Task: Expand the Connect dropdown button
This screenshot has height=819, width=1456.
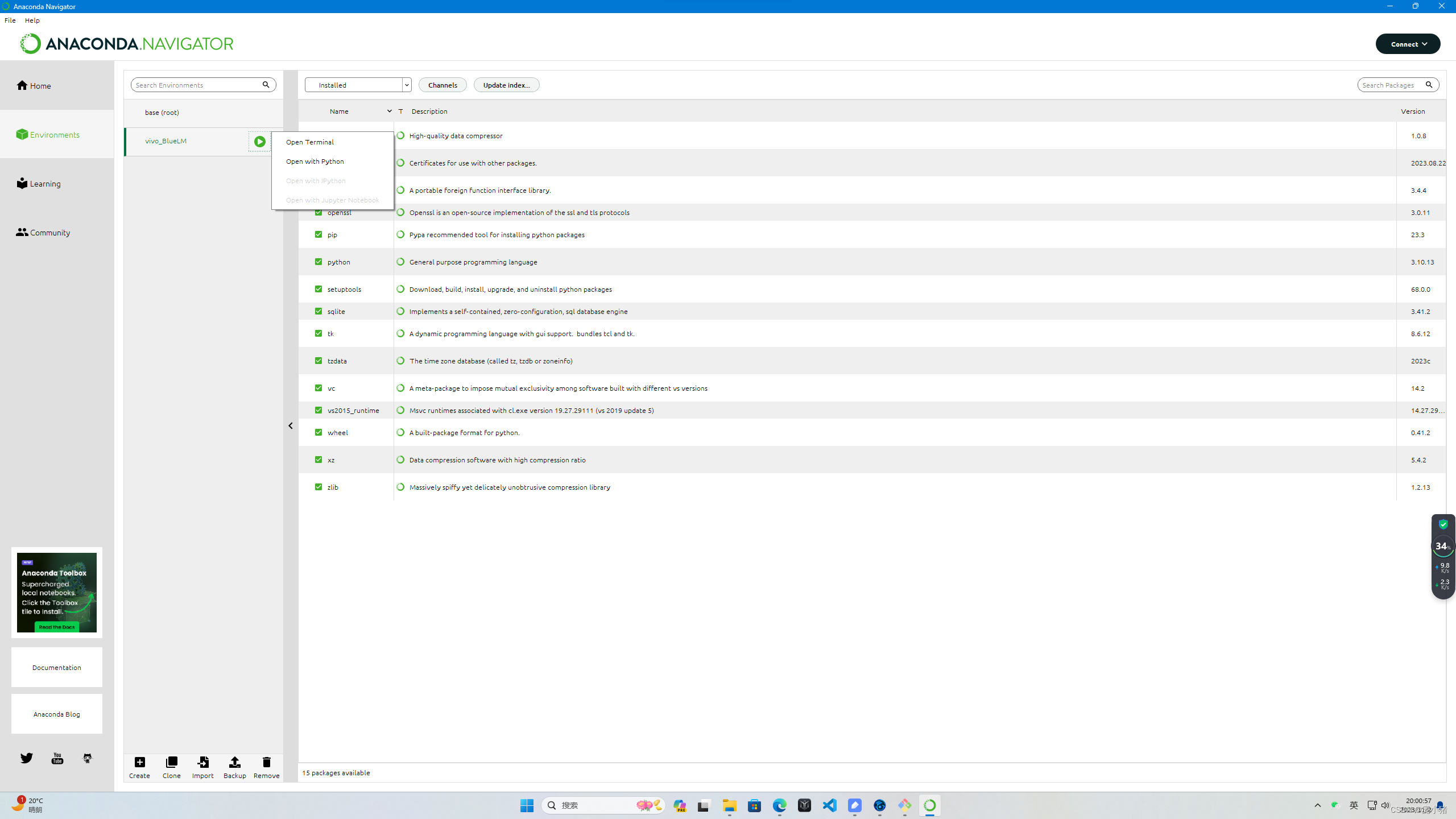Action: point(1408,44)
